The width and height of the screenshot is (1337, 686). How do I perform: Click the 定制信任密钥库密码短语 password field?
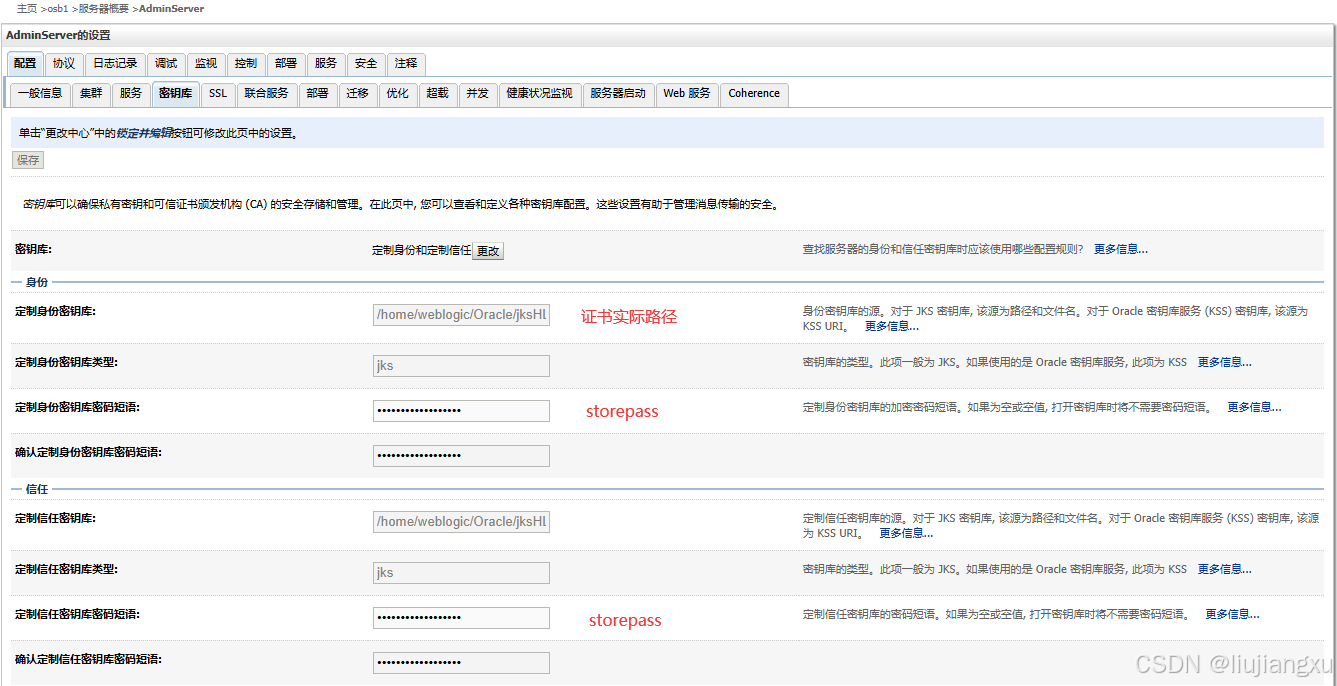[x=461, y=618]
